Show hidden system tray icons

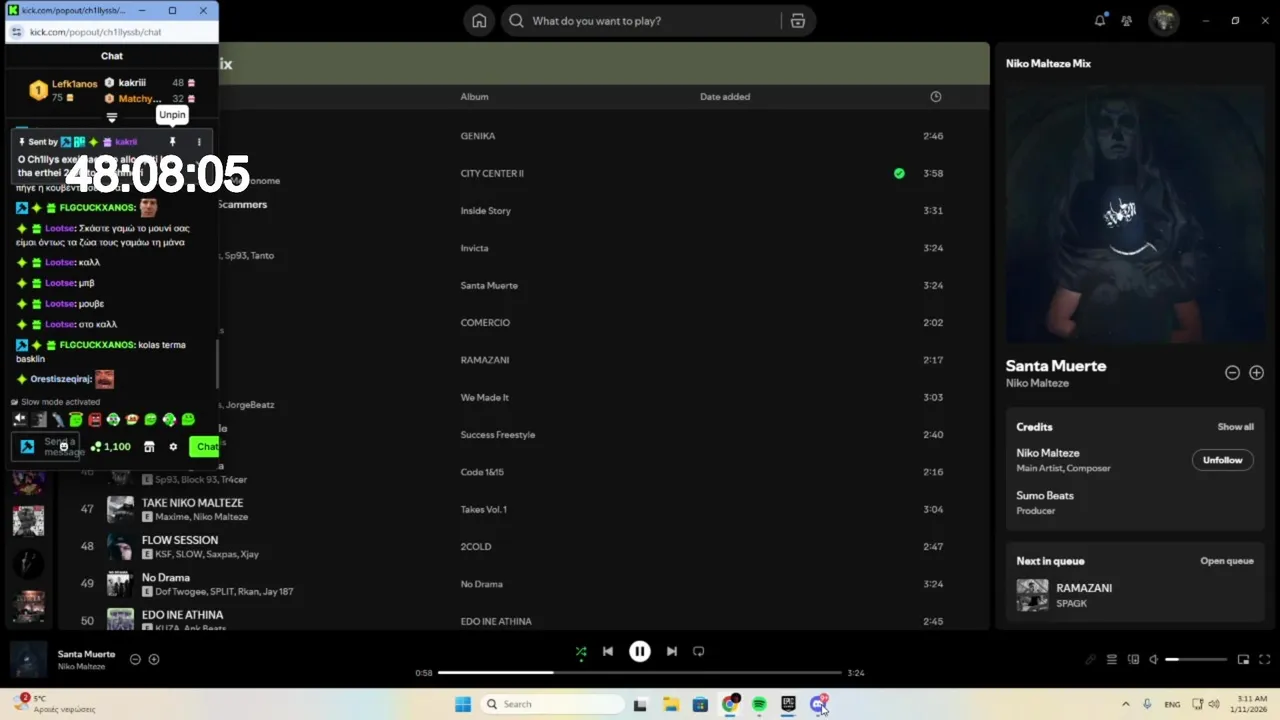(x=1126, y=704)
